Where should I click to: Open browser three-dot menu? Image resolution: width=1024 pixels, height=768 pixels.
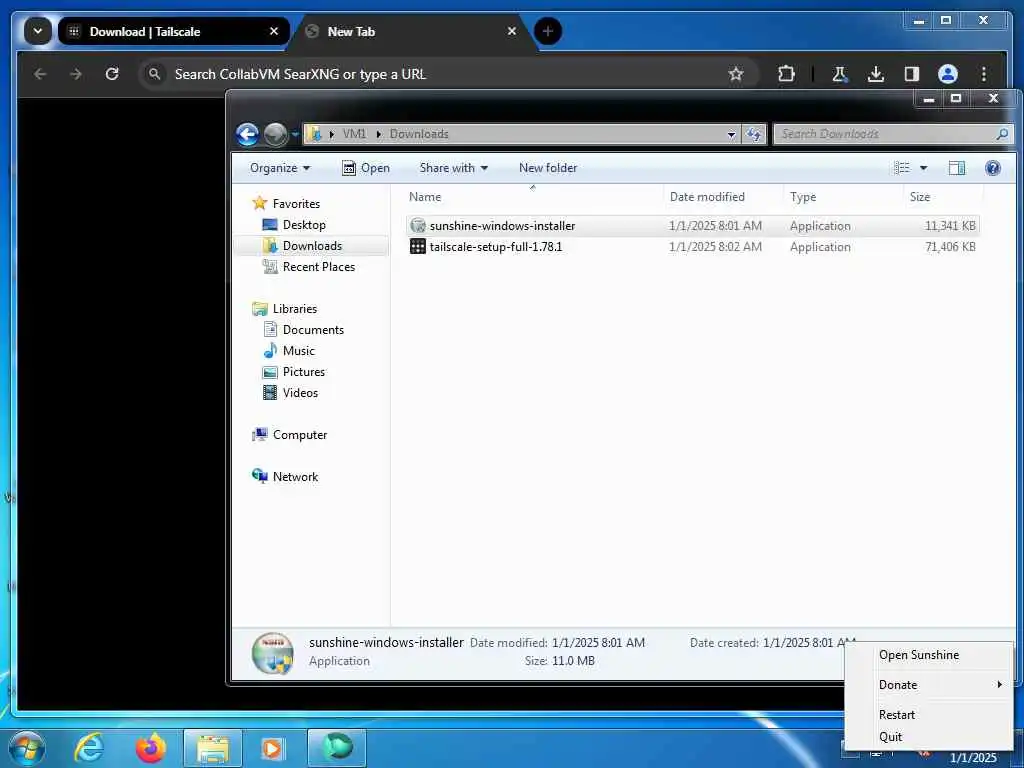coord(984,74)
